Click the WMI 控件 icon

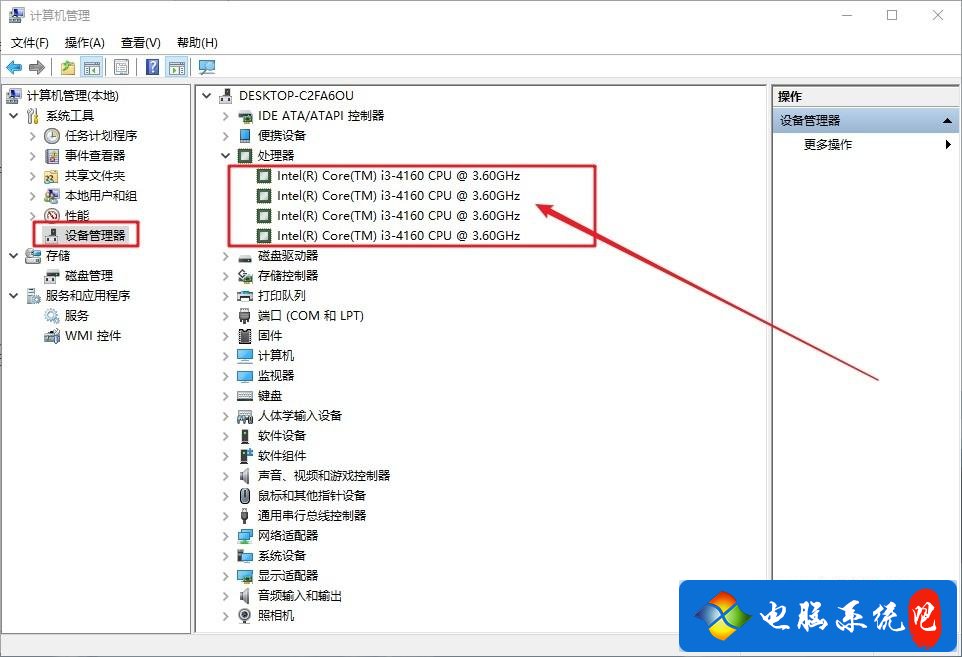(52, 336)
